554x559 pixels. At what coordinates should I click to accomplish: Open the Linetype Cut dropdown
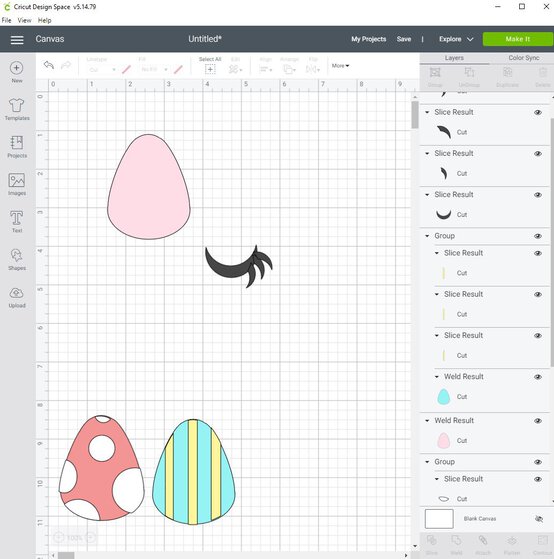click(102, 70)
